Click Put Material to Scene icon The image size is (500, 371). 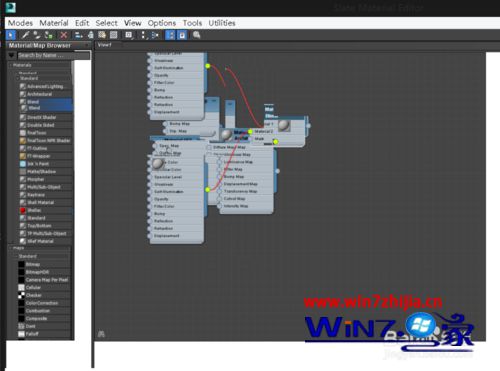[37, 35]
